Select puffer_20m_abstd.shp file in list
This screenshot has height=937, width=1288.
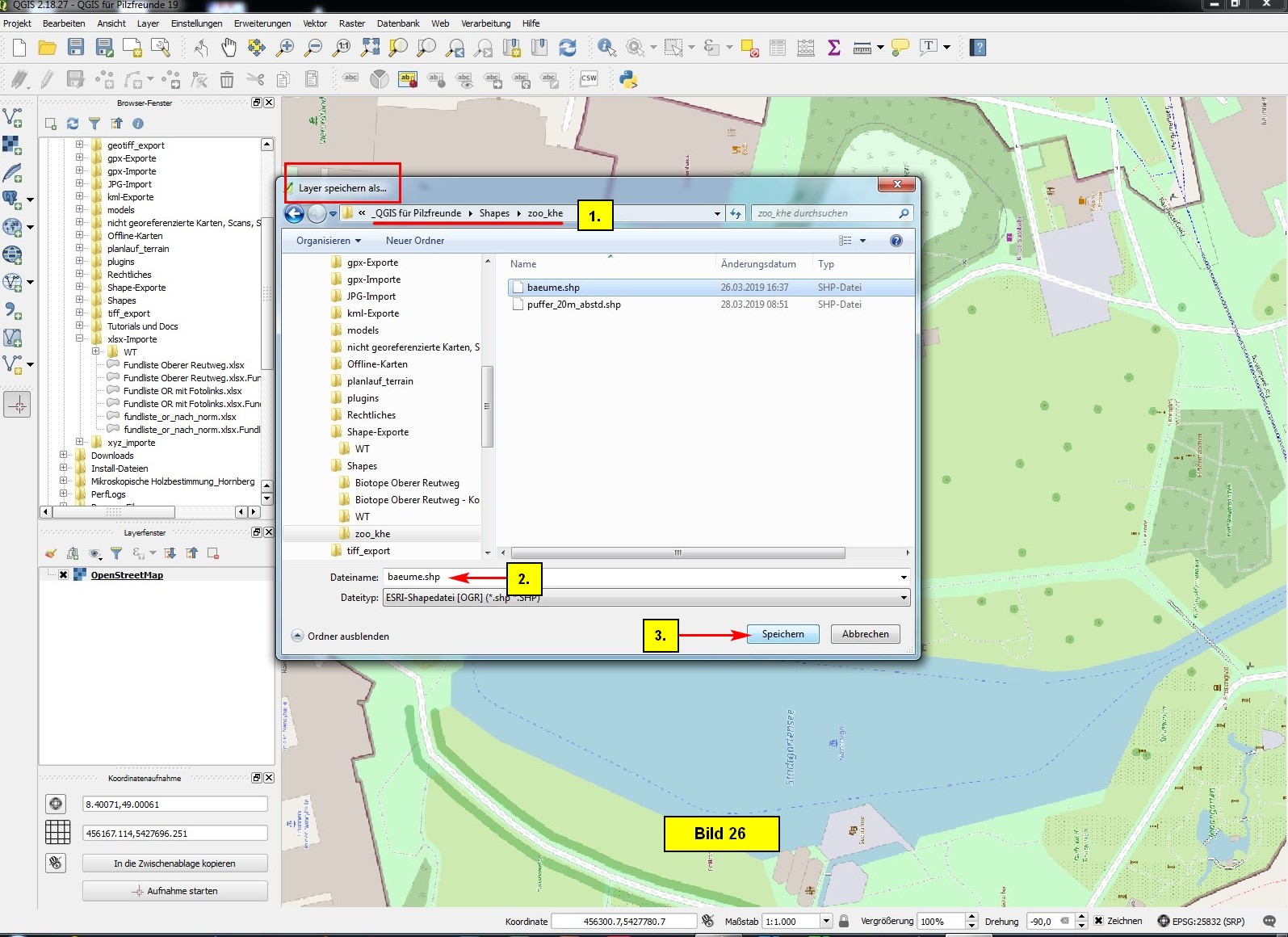point(573,305)
